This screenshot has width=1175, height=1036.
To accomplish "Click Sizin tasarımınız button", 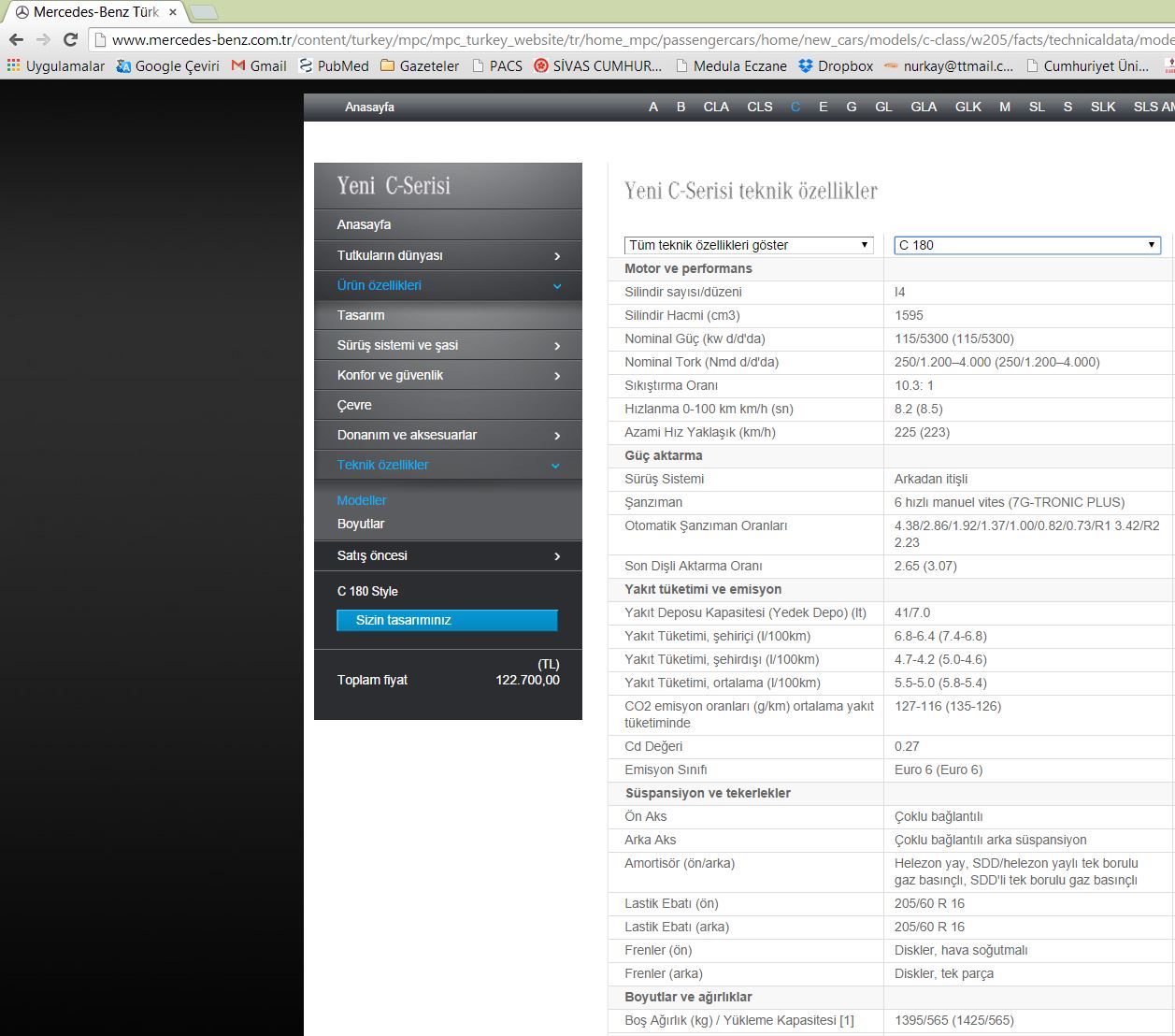I will click(447, 620).
